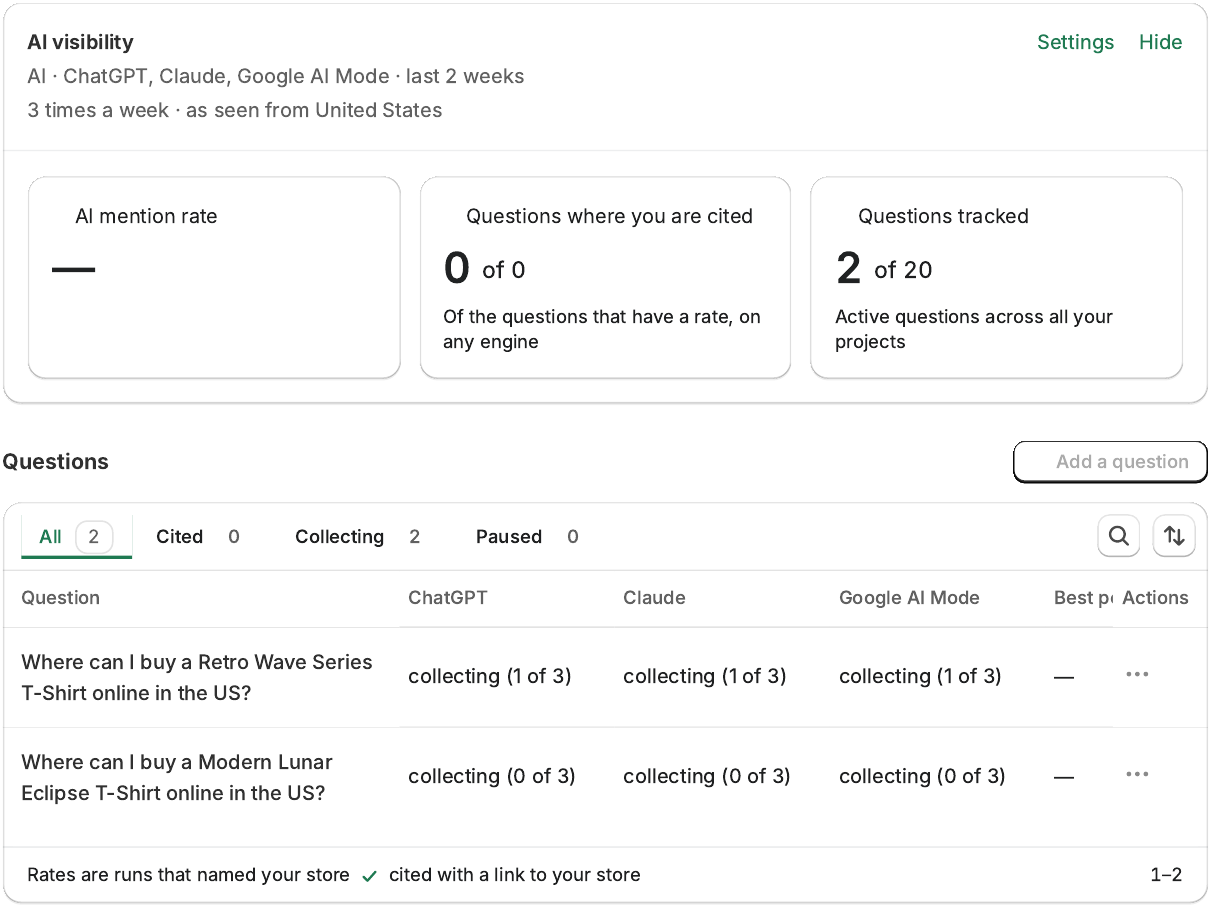Open actions menu for Modern Lunar Eclipse question
Image resolution: width=1218 pixels, height=914 pixels.
tap(1137, 775)
